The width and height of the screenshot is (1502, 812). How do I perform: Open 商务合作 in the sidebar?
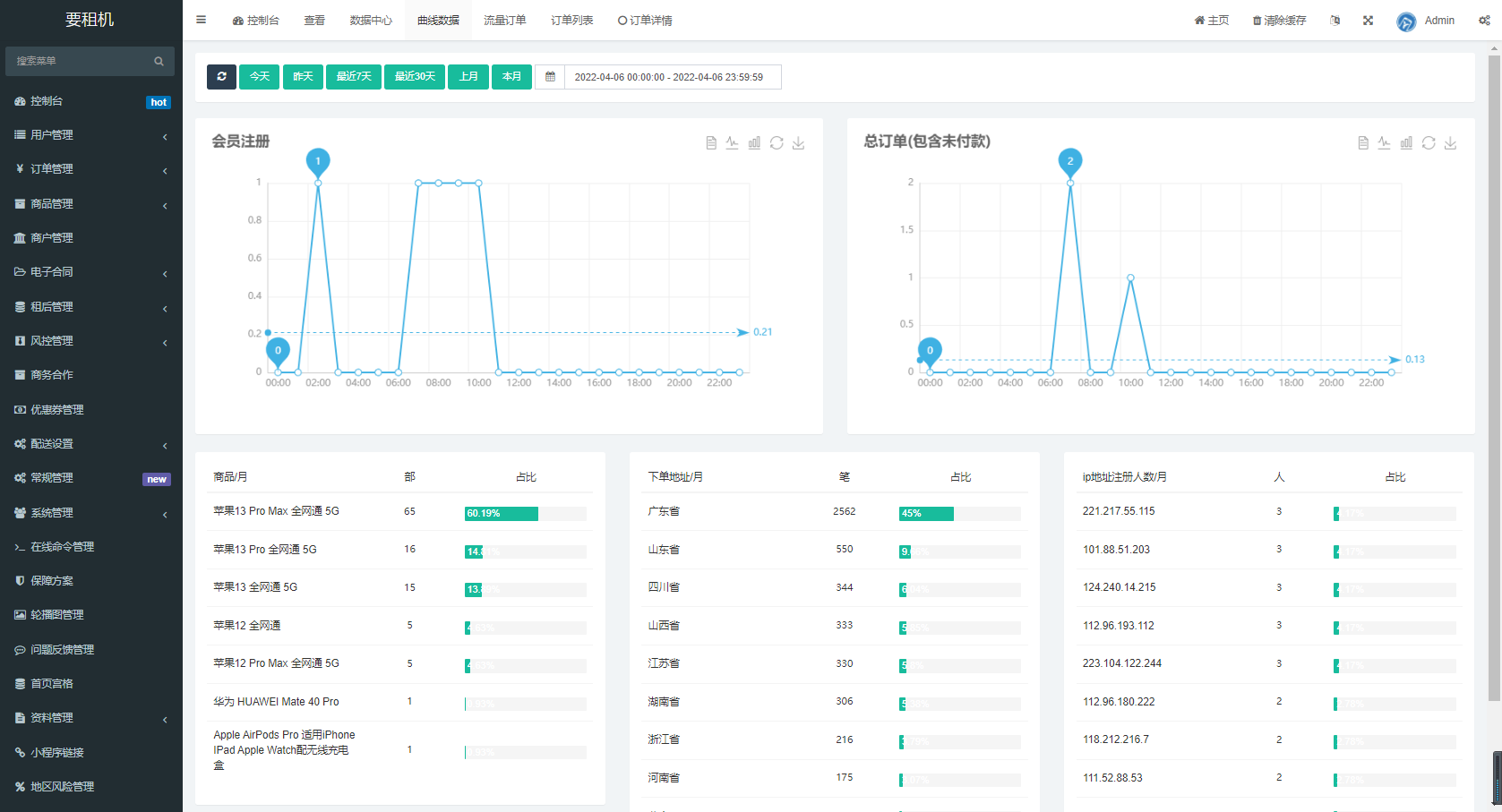pos(91,375)
